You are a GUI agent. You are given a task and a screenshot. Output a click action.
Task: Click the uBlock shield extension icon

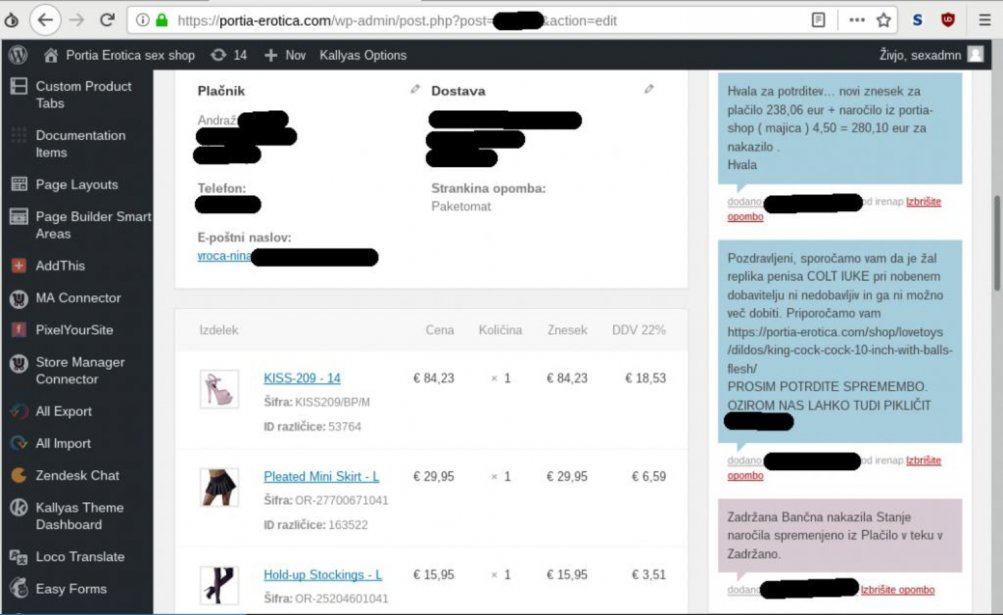pos(948,20)
